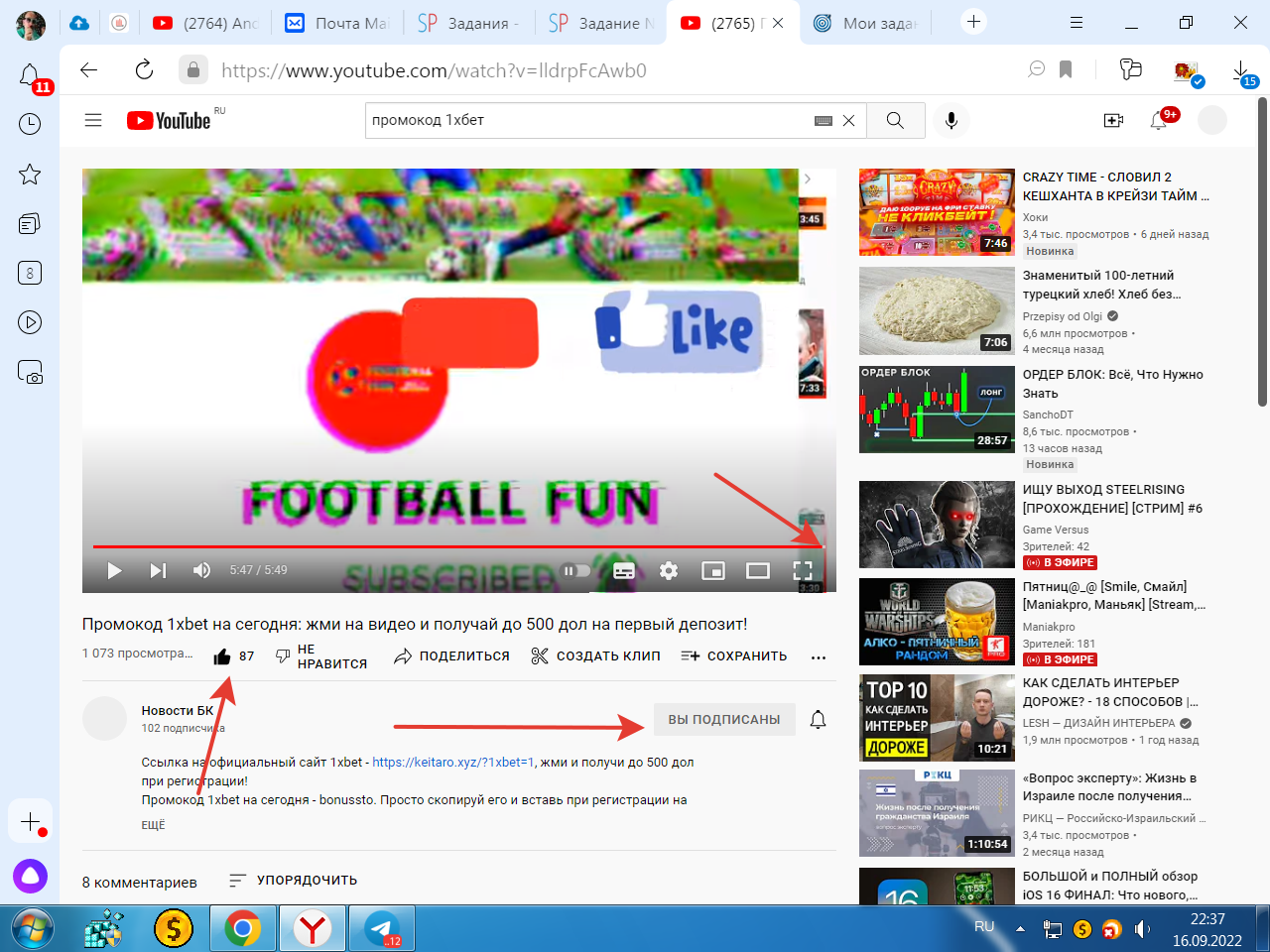Image resolution: width=1270 pixels, height=952 pixels.
Task: Open the Turkish bread video thumbnail
Action: pos(937,310)
